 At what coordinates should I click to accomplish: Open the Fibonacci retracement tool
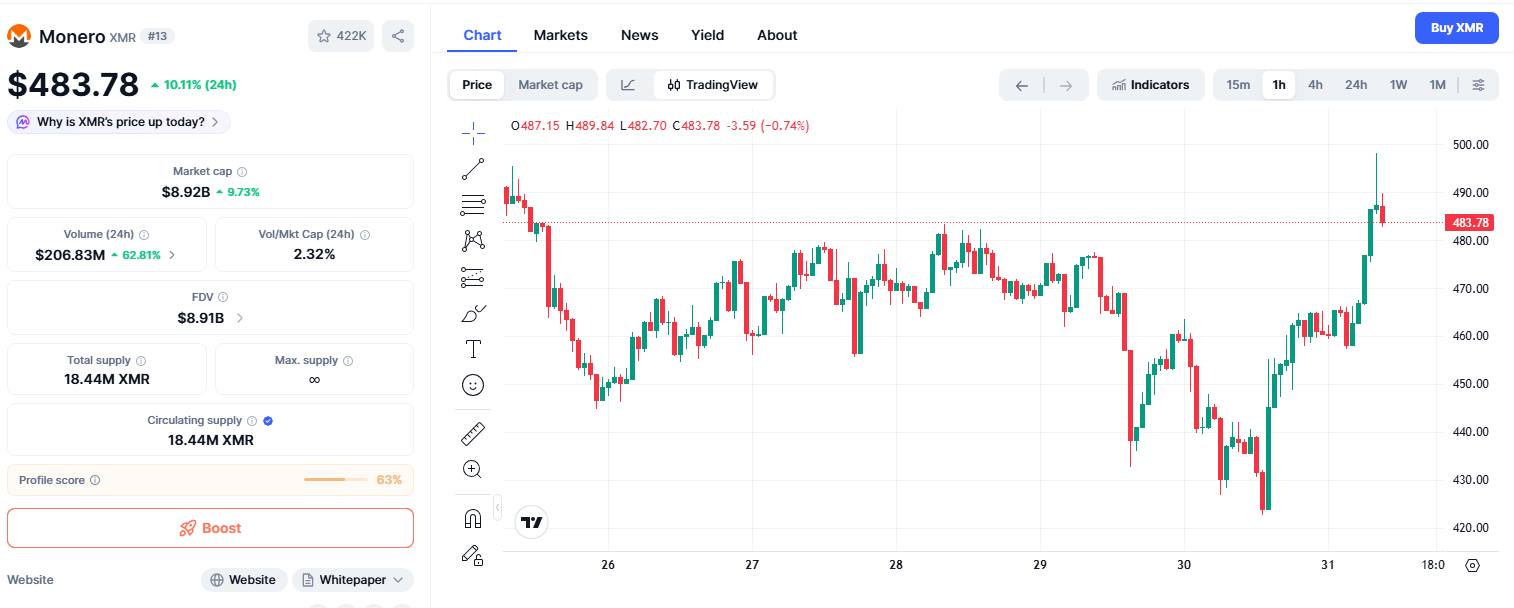(x=473, y=205)
